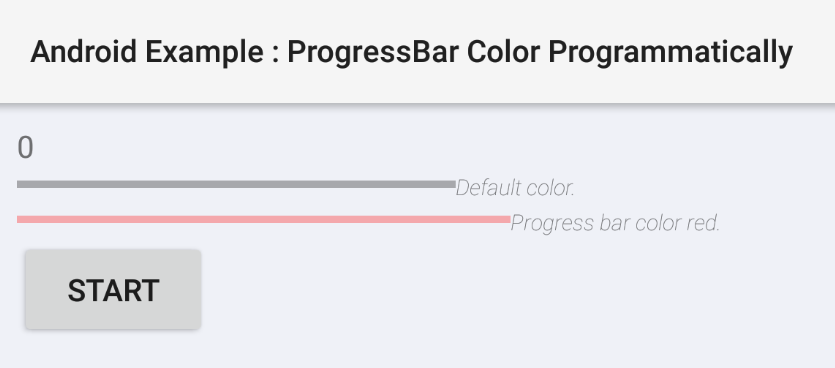Click the left end of the gray bar
The width and height of the screenshot is (835, 368).
(21, 184)
